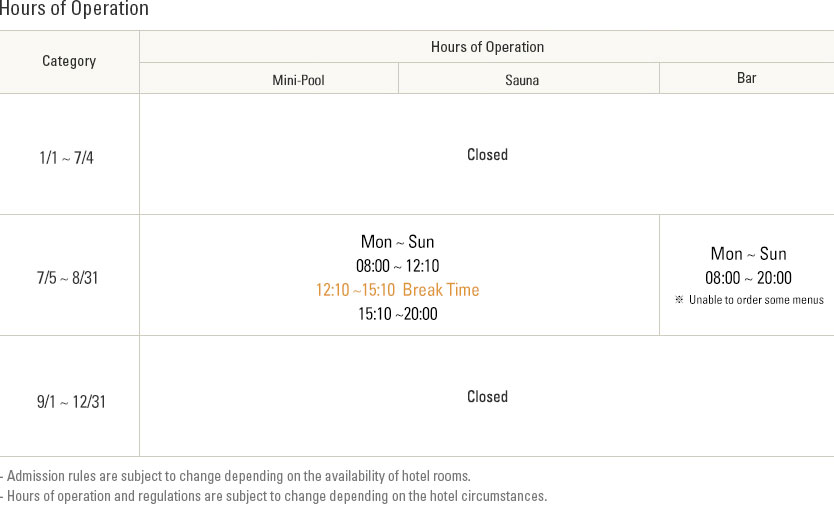Click the Bar 08:00 ~ 20:00 hours
834x514 pixels.
click(748, 278)
